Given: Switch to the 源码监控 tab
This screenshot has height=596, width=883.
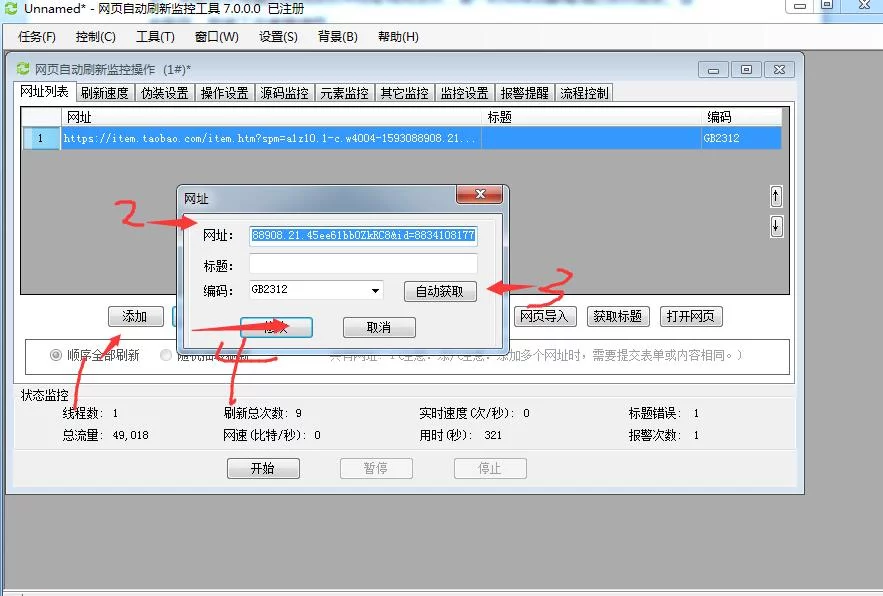Looking at the screenshot, I should pos(284,93).
